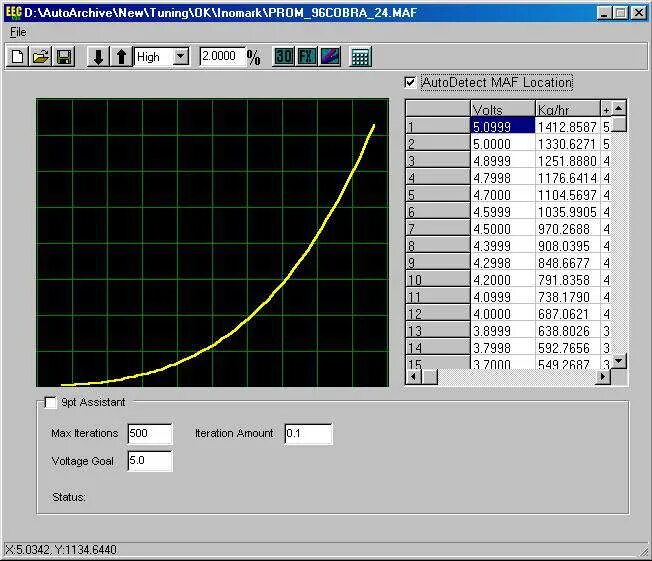The width and height of the screenshot is (652, 561).
Task: Click row header 1 in the table
Action: pos(438,126)
